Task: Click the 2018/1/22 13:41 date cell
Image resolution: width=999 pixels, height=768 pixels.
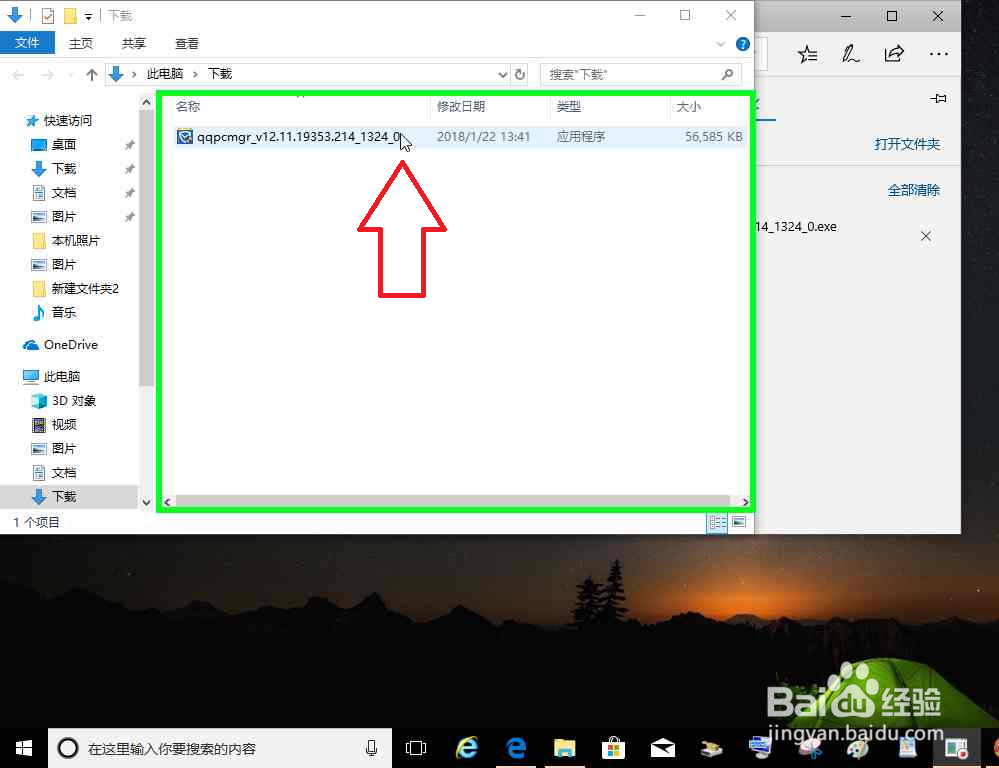Action: (x=483, y=136)
